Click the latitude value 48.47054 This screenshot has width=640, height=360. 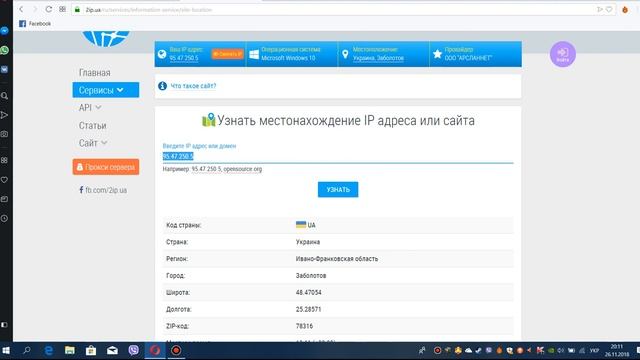pyautogui.click(x=308, y=292)
